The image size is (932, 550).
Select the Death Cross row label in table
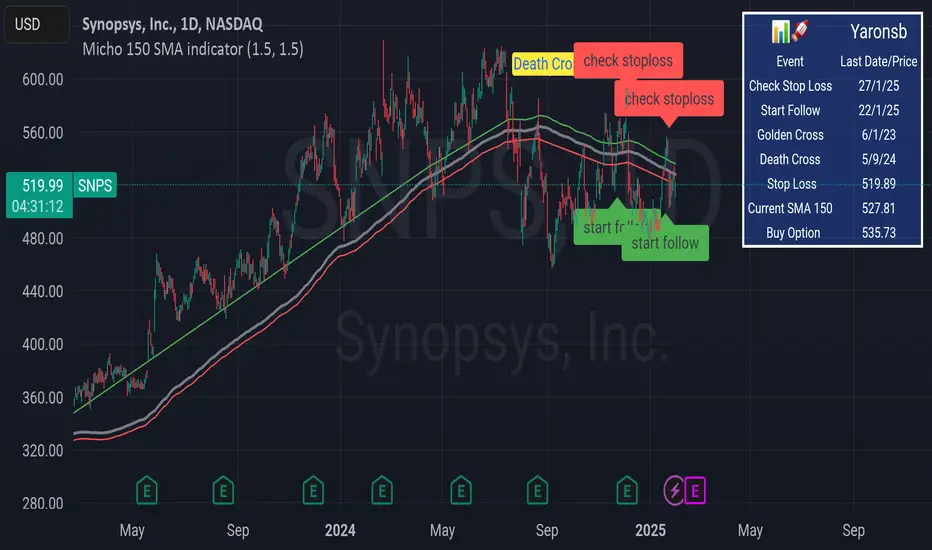tap(790, 159)
